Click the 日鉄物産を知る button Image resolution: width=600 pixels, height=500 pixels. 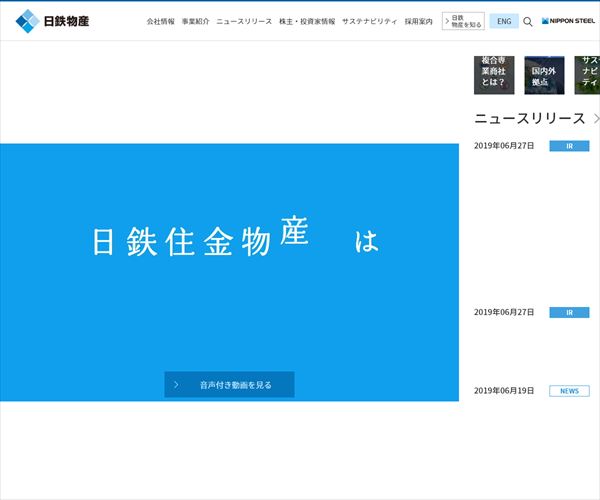tap(463, 21)
